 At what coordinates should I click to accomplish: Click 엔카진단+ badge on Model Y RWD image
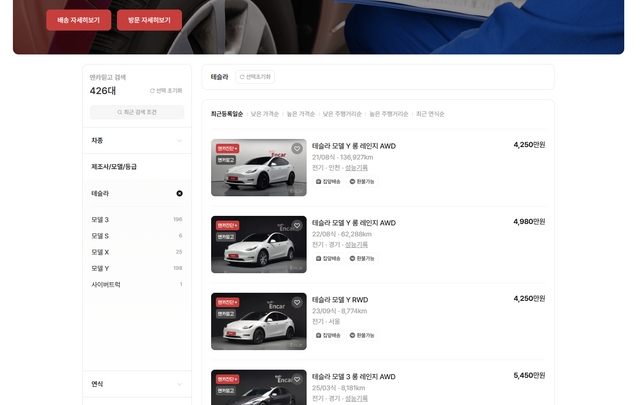[x=227, y=303]
